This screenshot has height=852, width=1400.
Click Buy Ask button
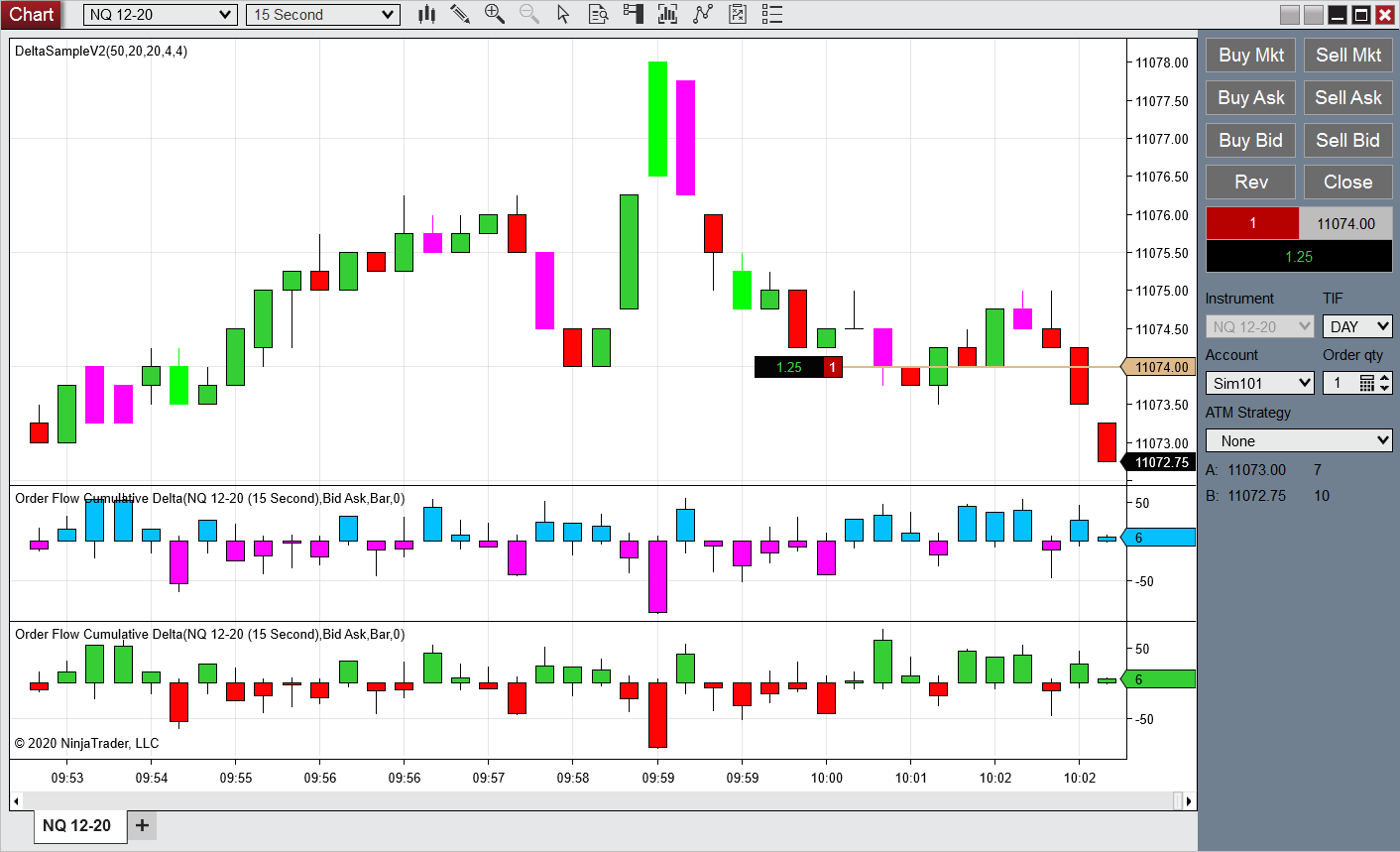1251,98
